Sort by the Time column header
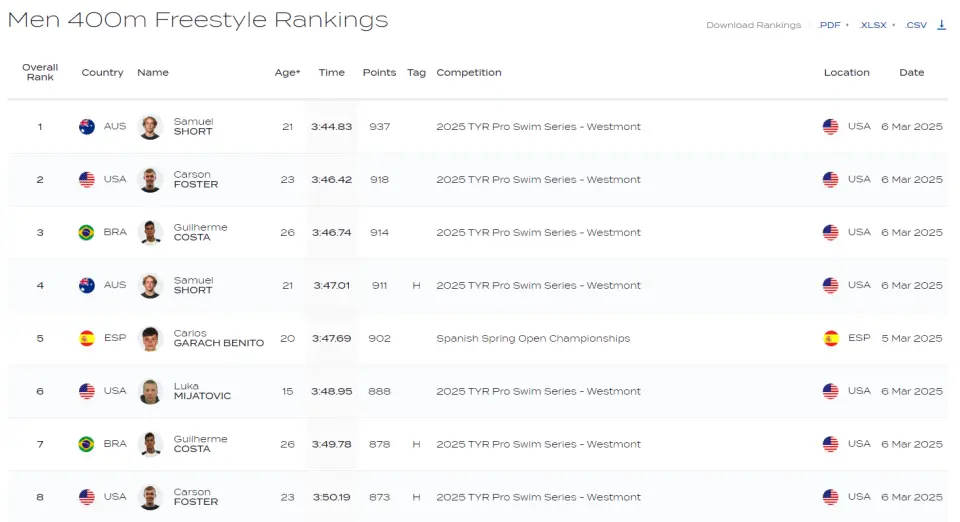 [x=331, y=72]
